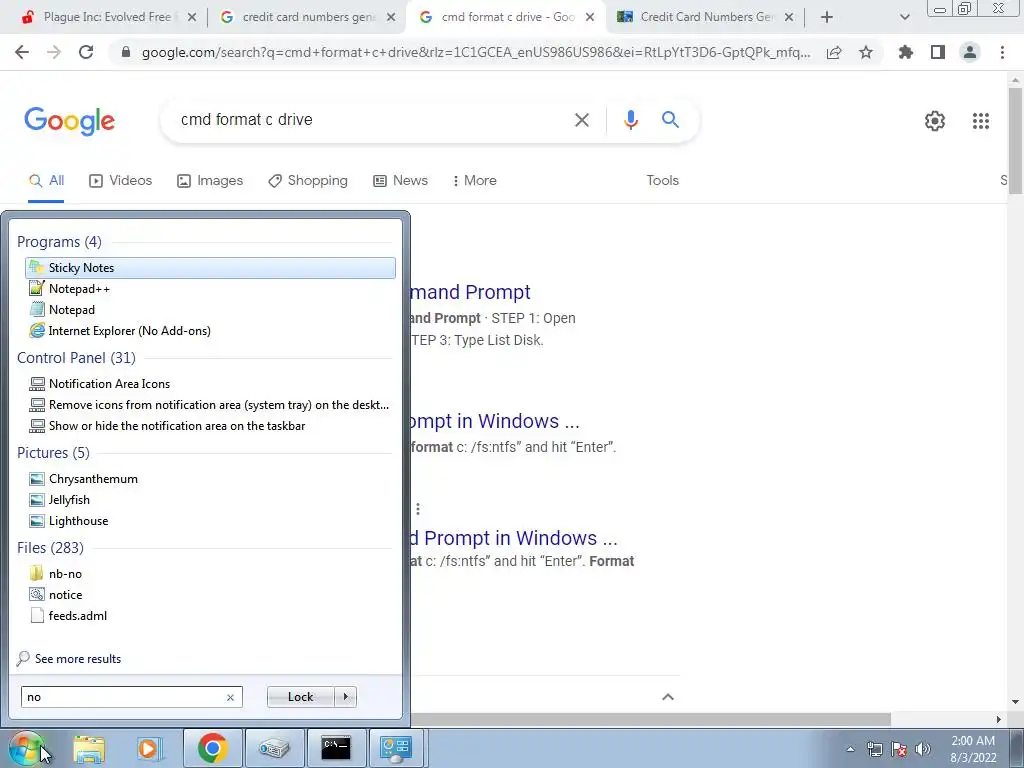This screenshot has width=1024, height=768.
Task: Select the News search tab
Action: click(x=400, y=180)
